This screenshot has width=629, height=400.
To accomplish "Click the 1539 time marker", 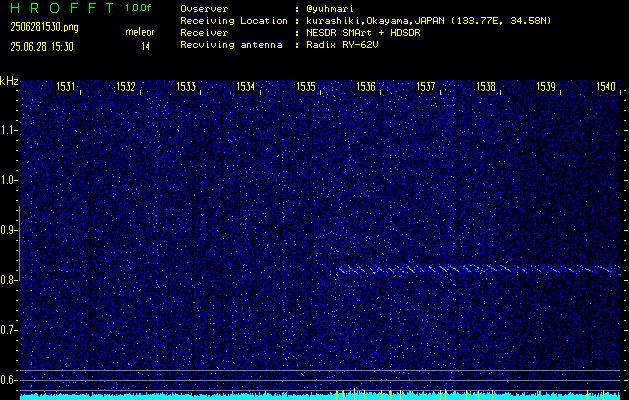I will 546,86.
